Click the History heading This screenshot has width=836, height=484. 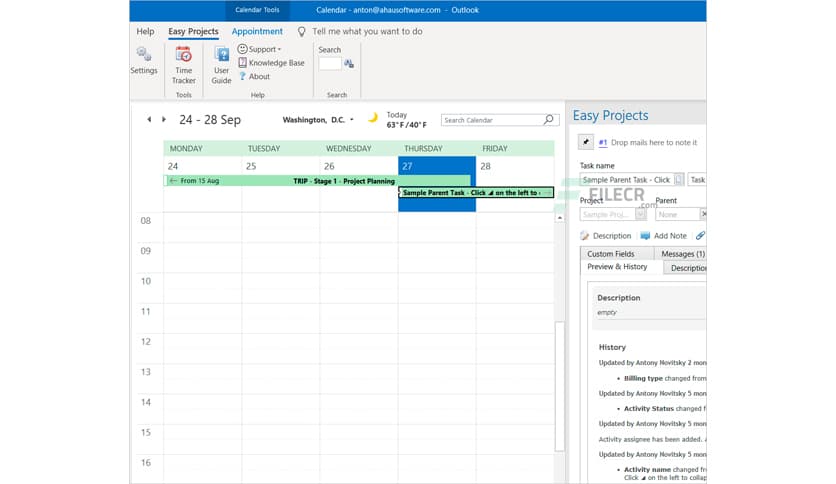(612, 347)
